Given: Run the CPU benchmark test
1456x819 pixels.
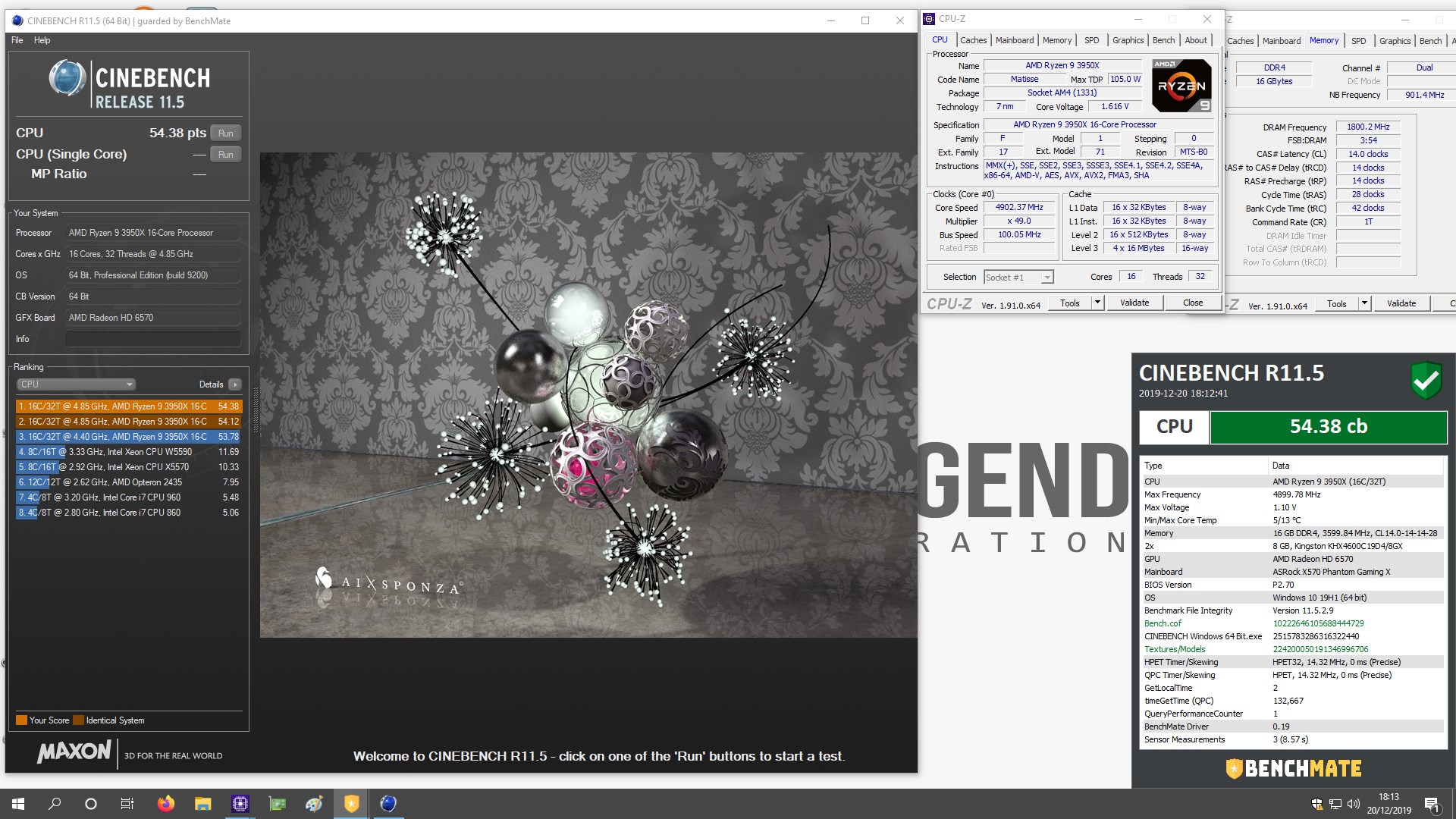Looking at the screenshot, I should 225,133.
